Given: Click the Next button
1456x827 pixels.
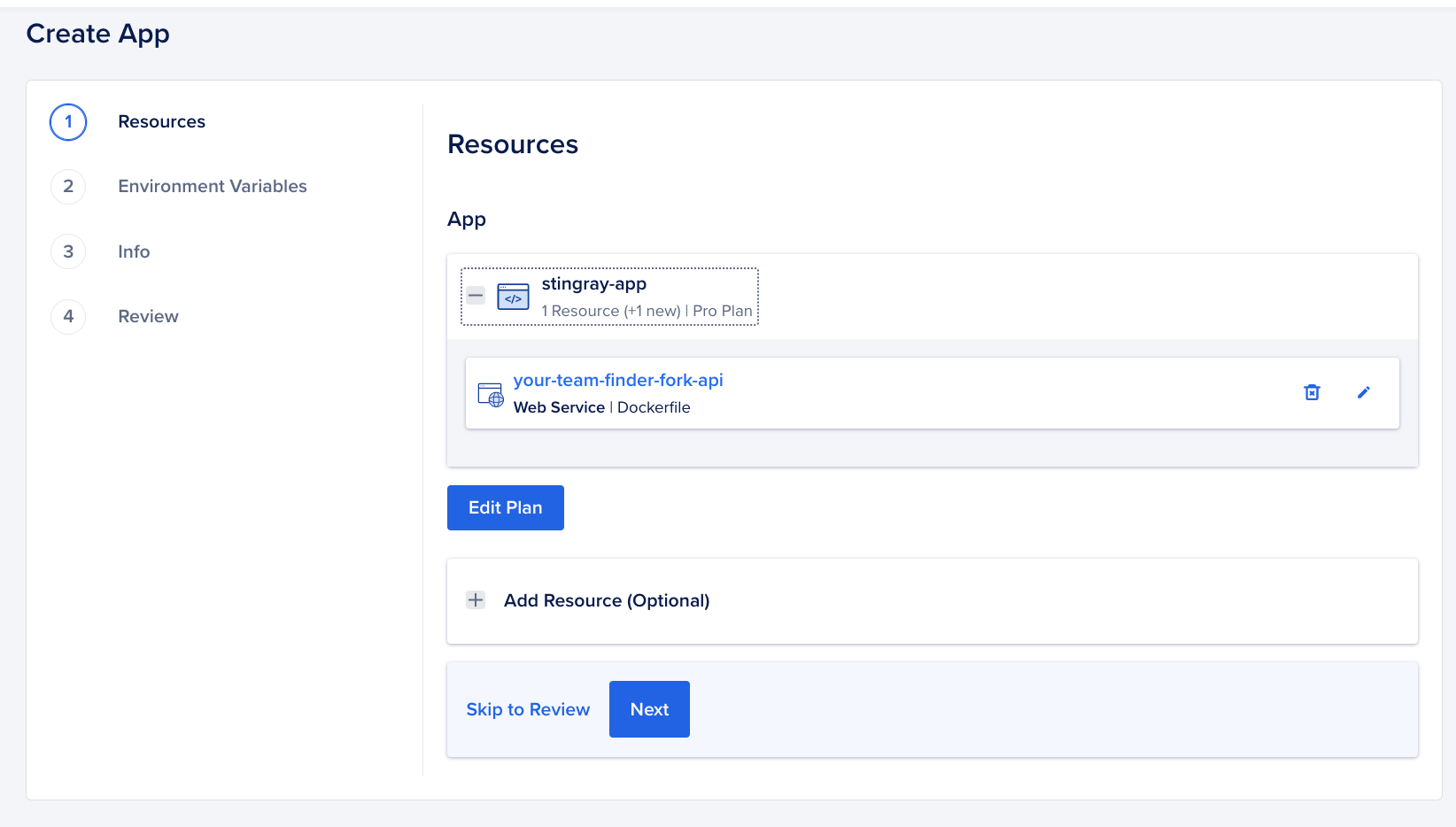Looking at the screenshot, I should pos(649,709).
